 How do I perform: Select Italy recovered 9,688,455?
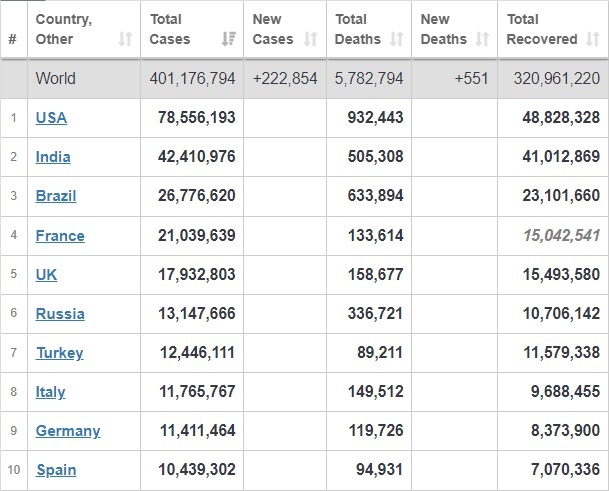[566, 391]
